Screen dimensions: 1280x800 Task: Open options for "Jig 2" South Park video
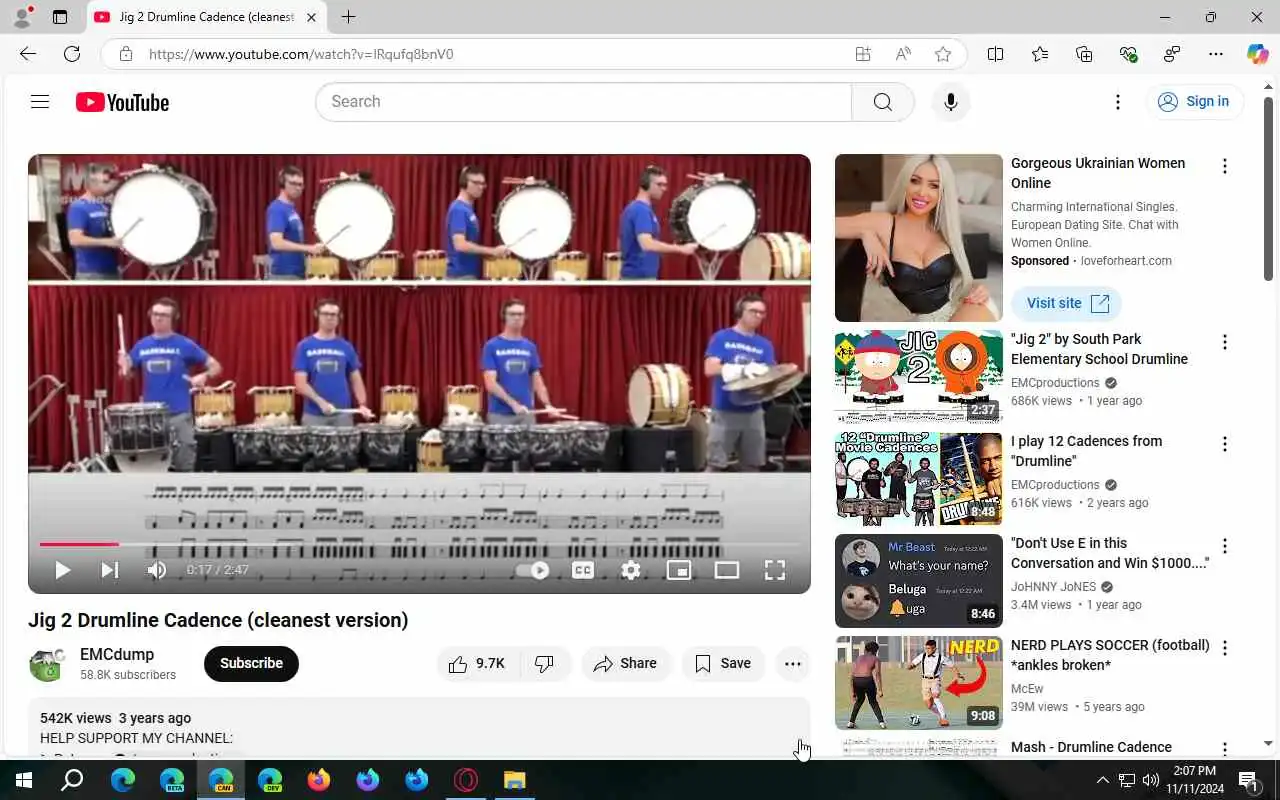pos(1224,343)
